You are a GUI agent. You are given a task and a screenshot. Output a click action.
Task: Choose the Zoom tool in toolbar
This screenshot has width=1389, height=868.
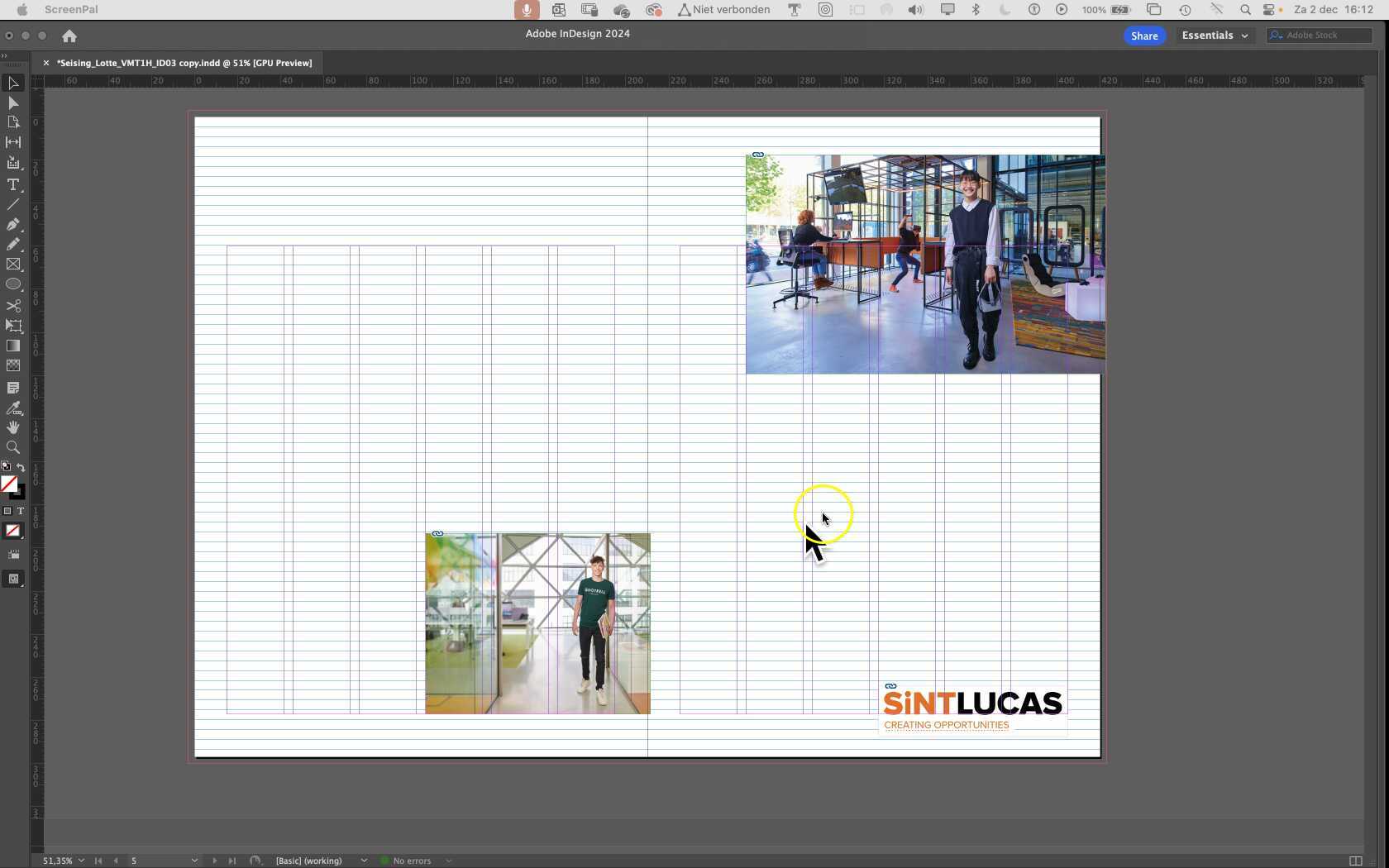click(x=13, y=447)
